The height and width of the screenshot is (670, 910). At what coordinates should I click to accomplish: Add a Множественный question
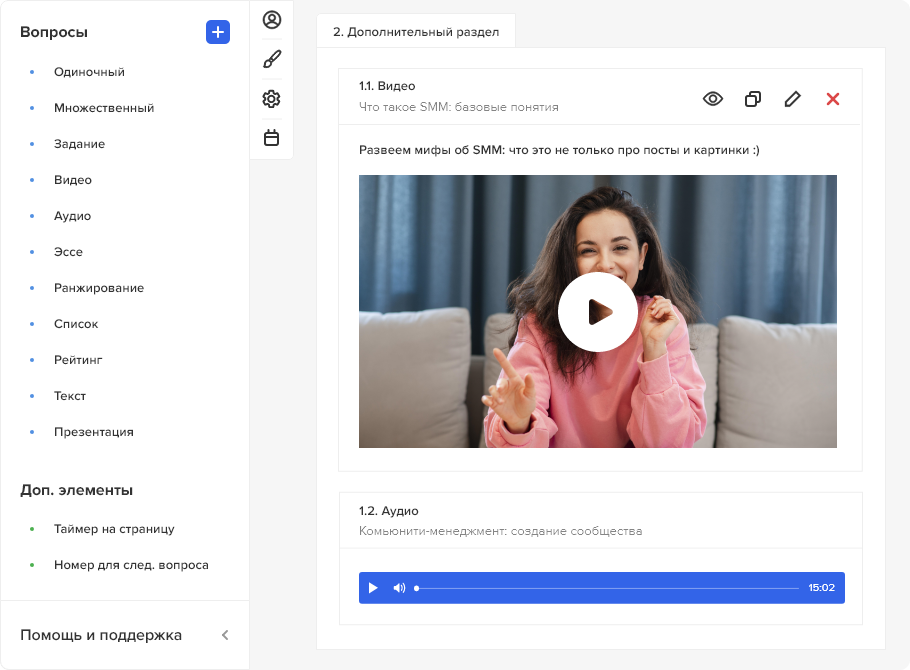pyautogui.click(x=104, y=108)
